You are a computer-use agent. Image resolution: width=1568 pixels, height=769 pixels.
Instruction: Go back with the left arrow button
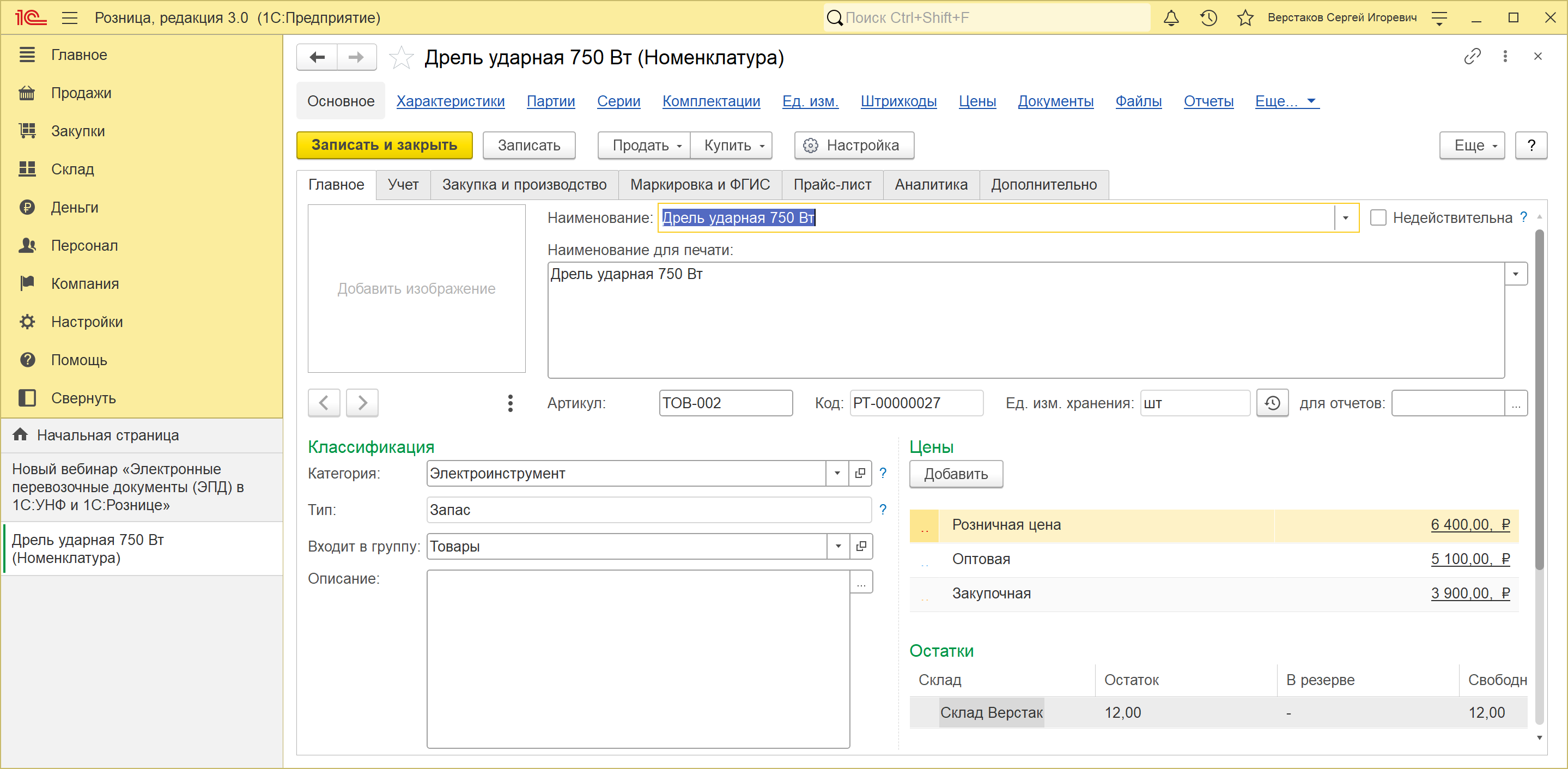click(317, 57)
